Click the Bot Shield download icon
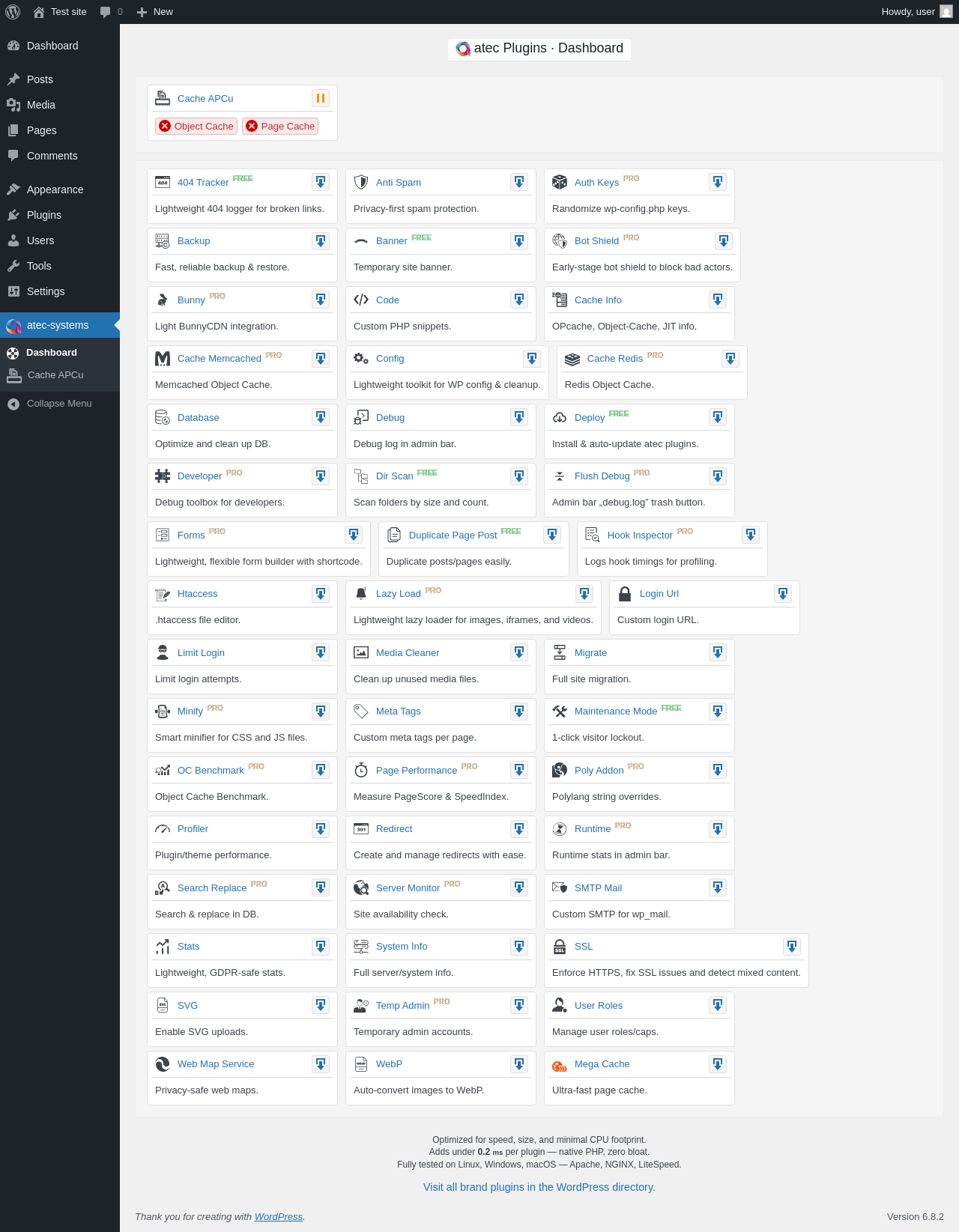This screenshot has width=959, height=1232. [x=724, y=241]
